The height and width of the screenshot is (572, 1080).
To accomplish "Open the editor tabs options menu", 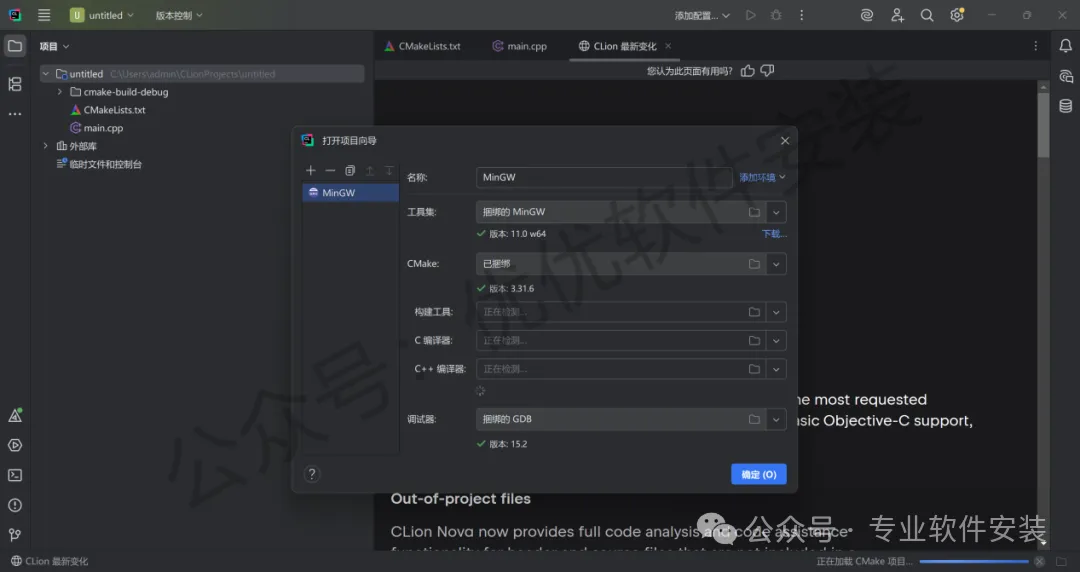I will point(1035,46).
